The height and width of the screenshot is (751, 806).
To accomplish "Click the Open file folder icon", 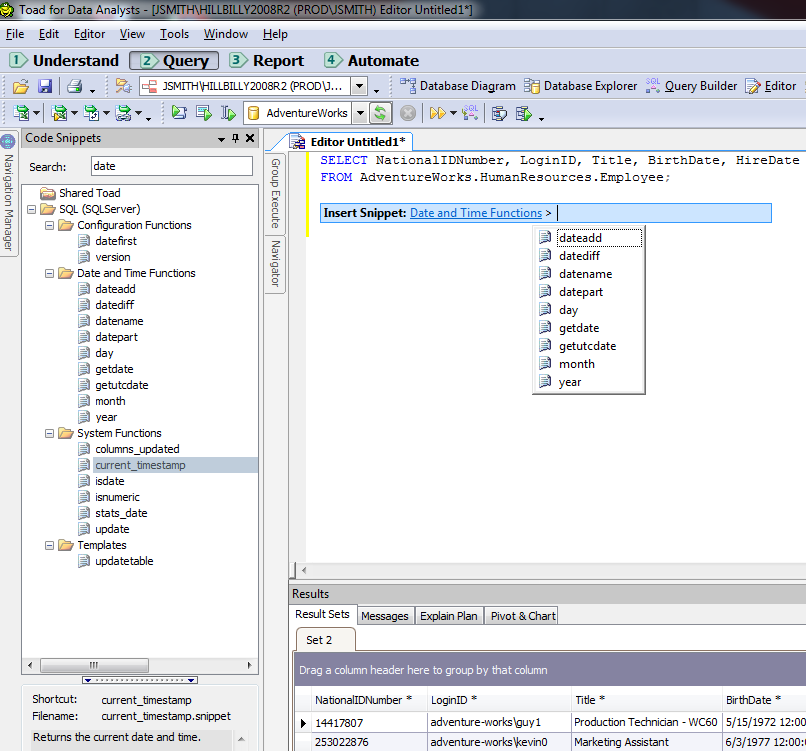I will click(x=21, y=86).
